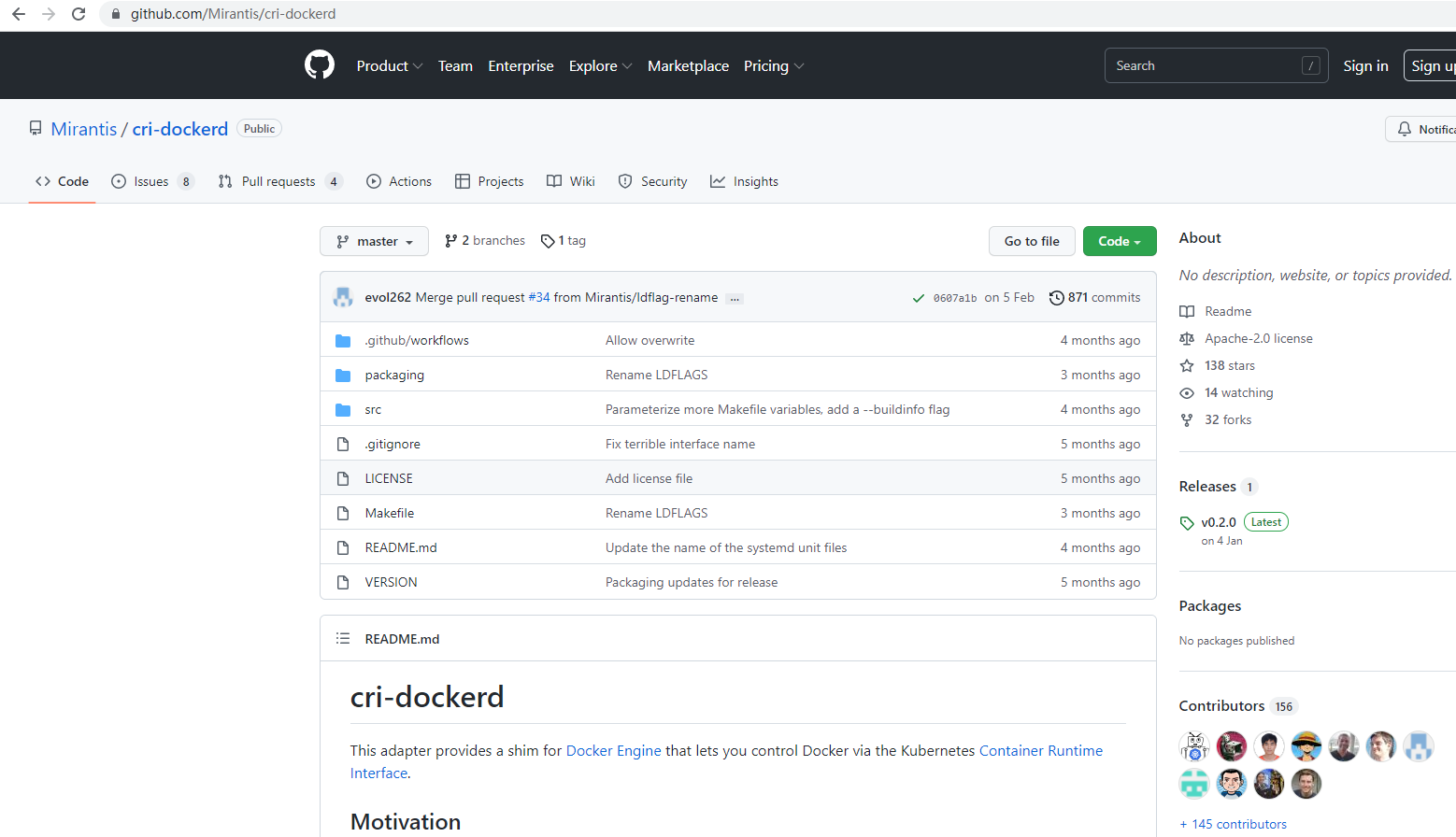
Task: Click the repository book icon beside Mirantis
Action: [x=36, y=129]
